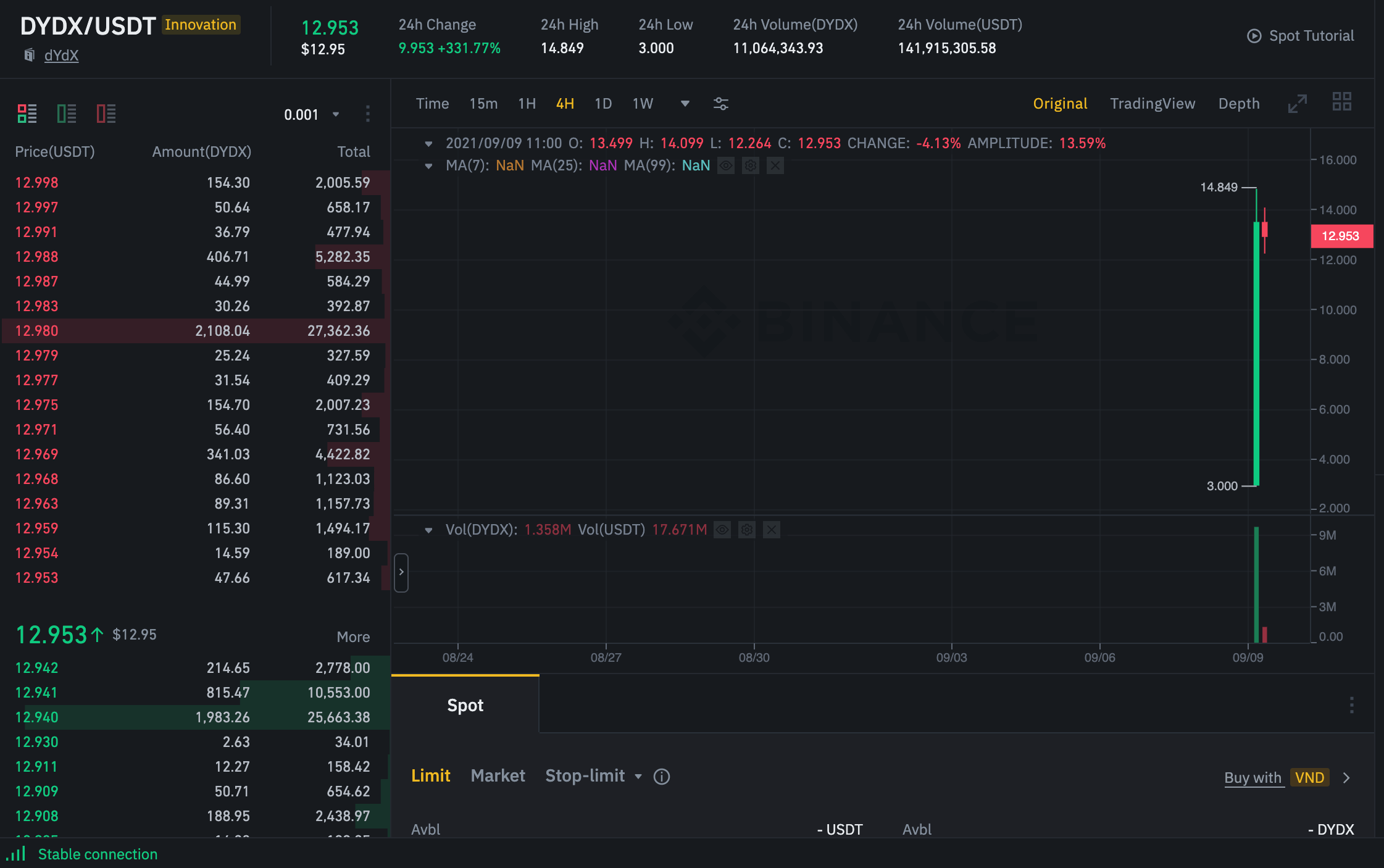
Task: Open the Stop-limit order type dropdown
Action: coord(639,777)
